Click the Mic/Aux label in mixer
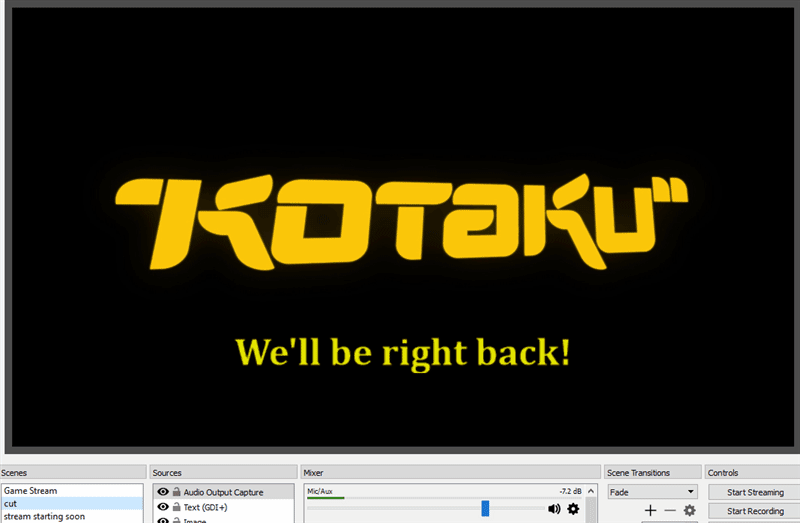This screenshot has height=523, width=800. coord(320,491)
